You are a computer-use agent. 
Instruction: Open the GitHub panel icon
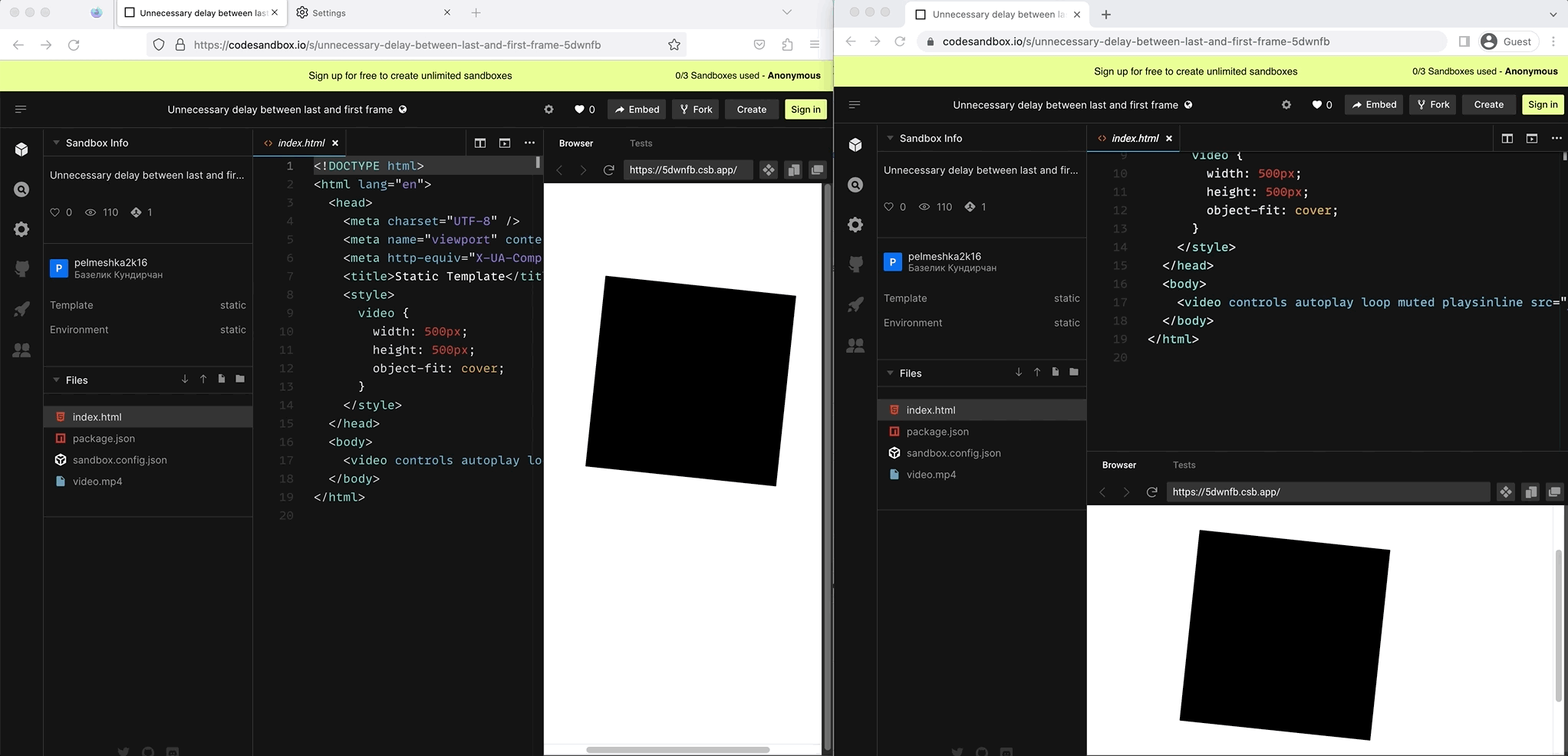tap(21, 269)
